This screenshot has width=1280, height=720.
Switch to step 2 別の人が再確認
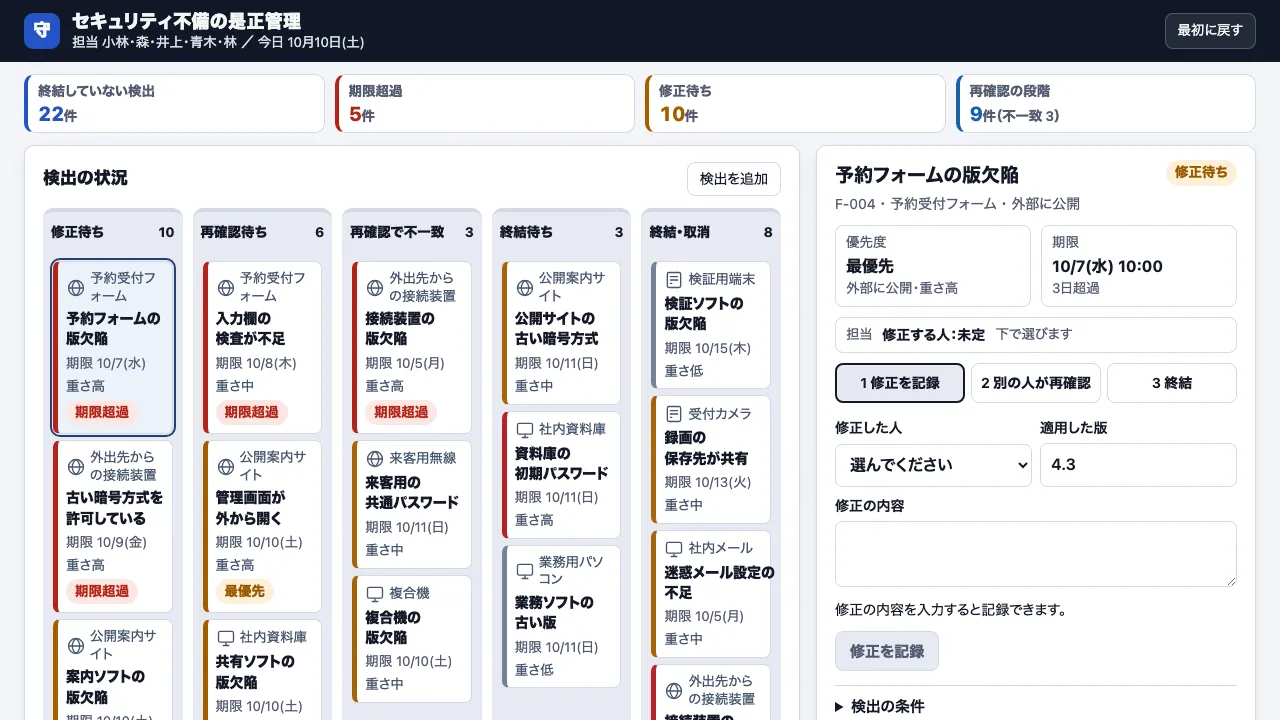[1036, 383]
